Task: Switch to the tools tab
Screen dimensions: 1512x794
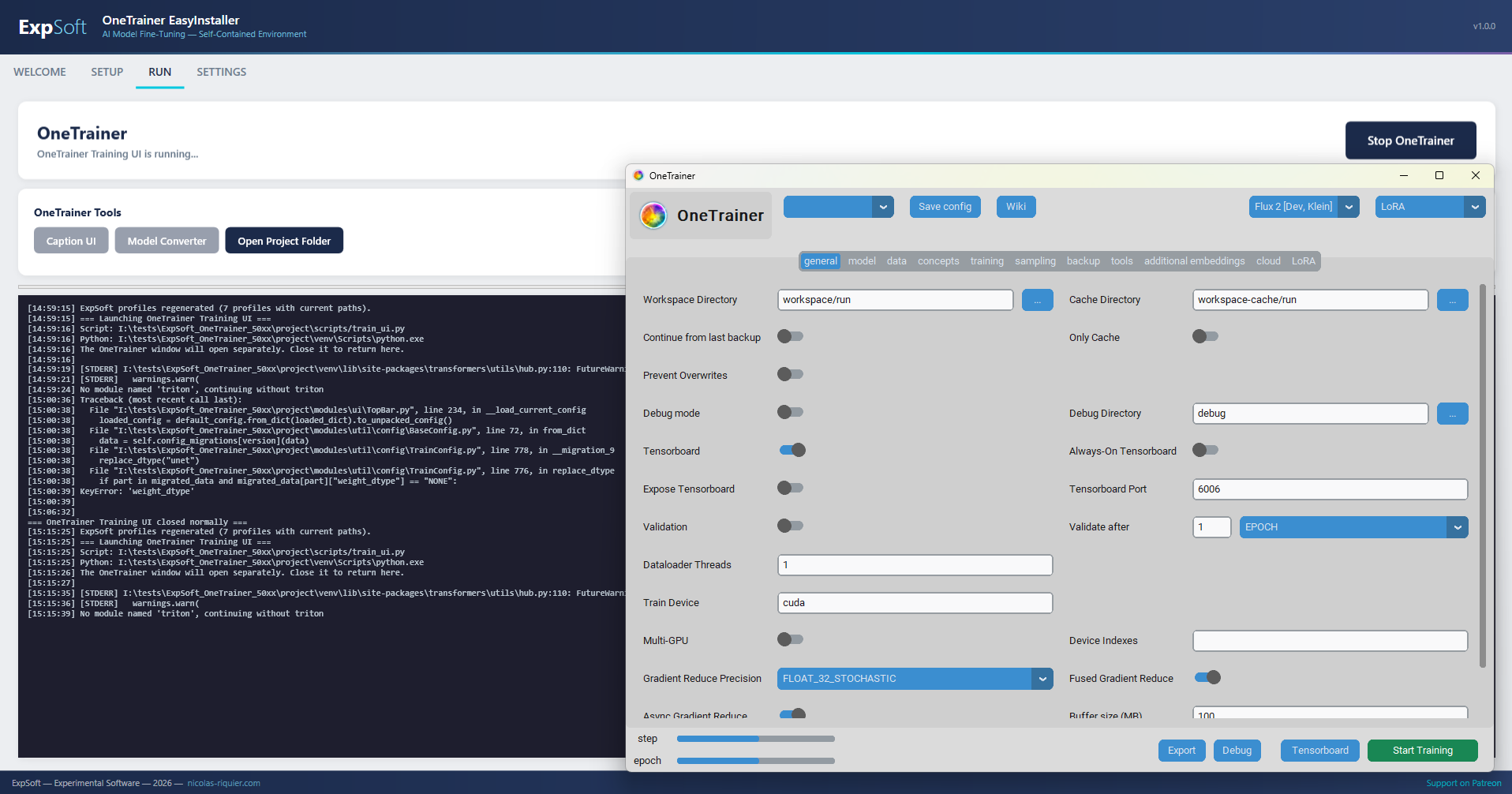Action: (1121, 261)
